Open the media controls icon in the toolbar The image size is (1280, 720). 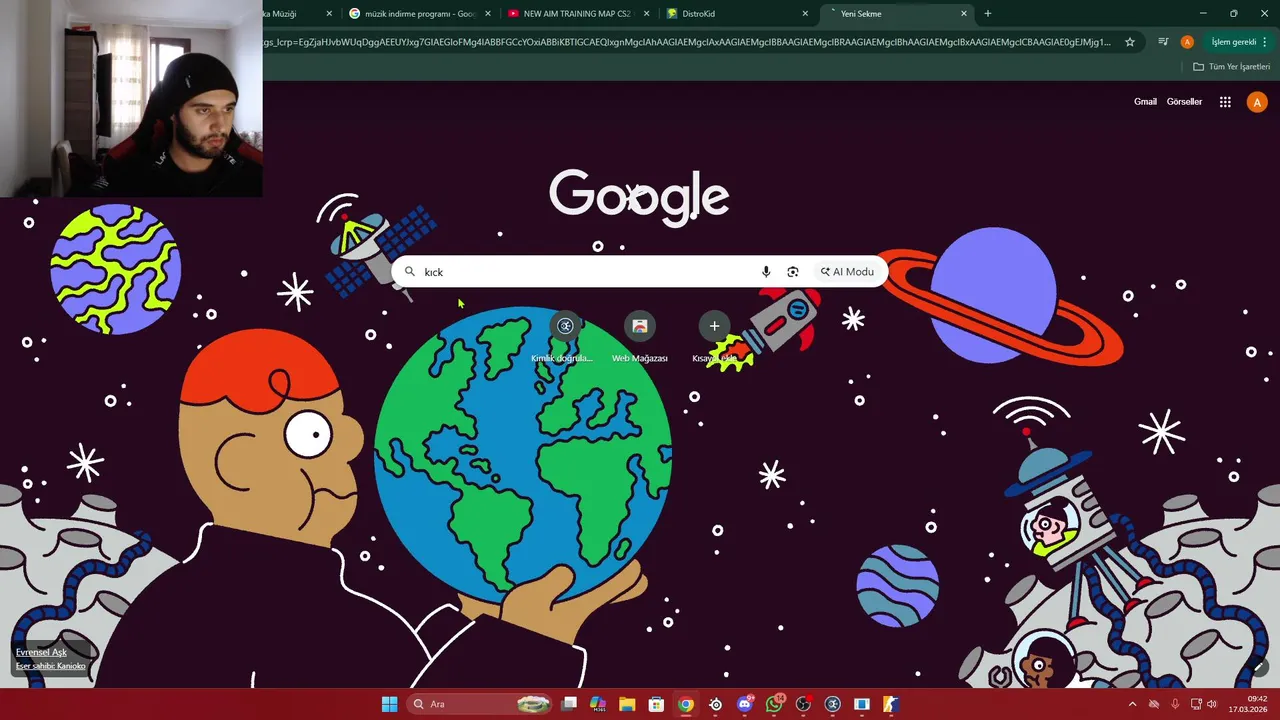pos(1163,42)
